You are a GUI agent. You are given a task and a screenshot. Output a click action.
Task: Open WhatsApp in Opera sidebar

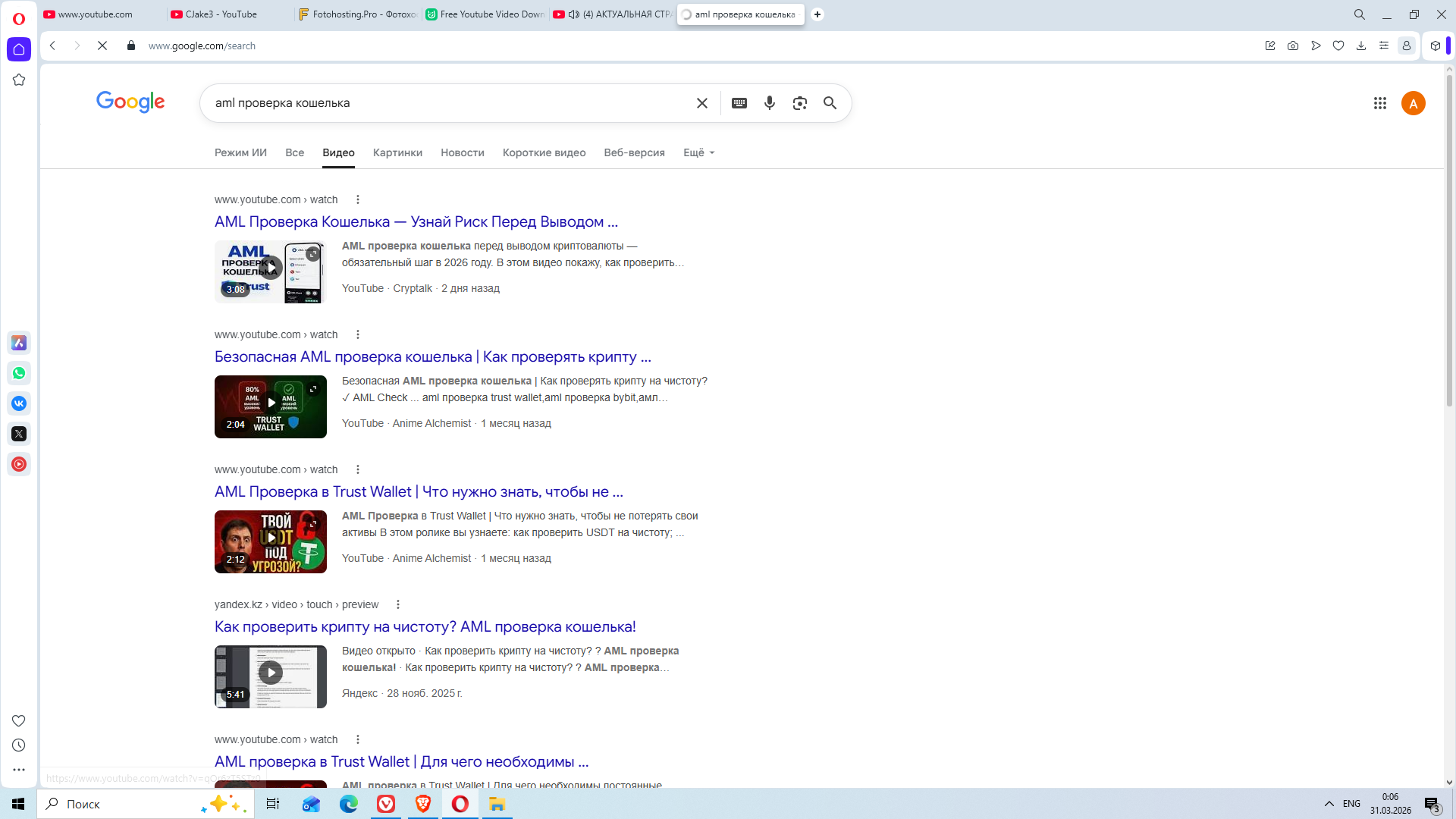point(19,373)
